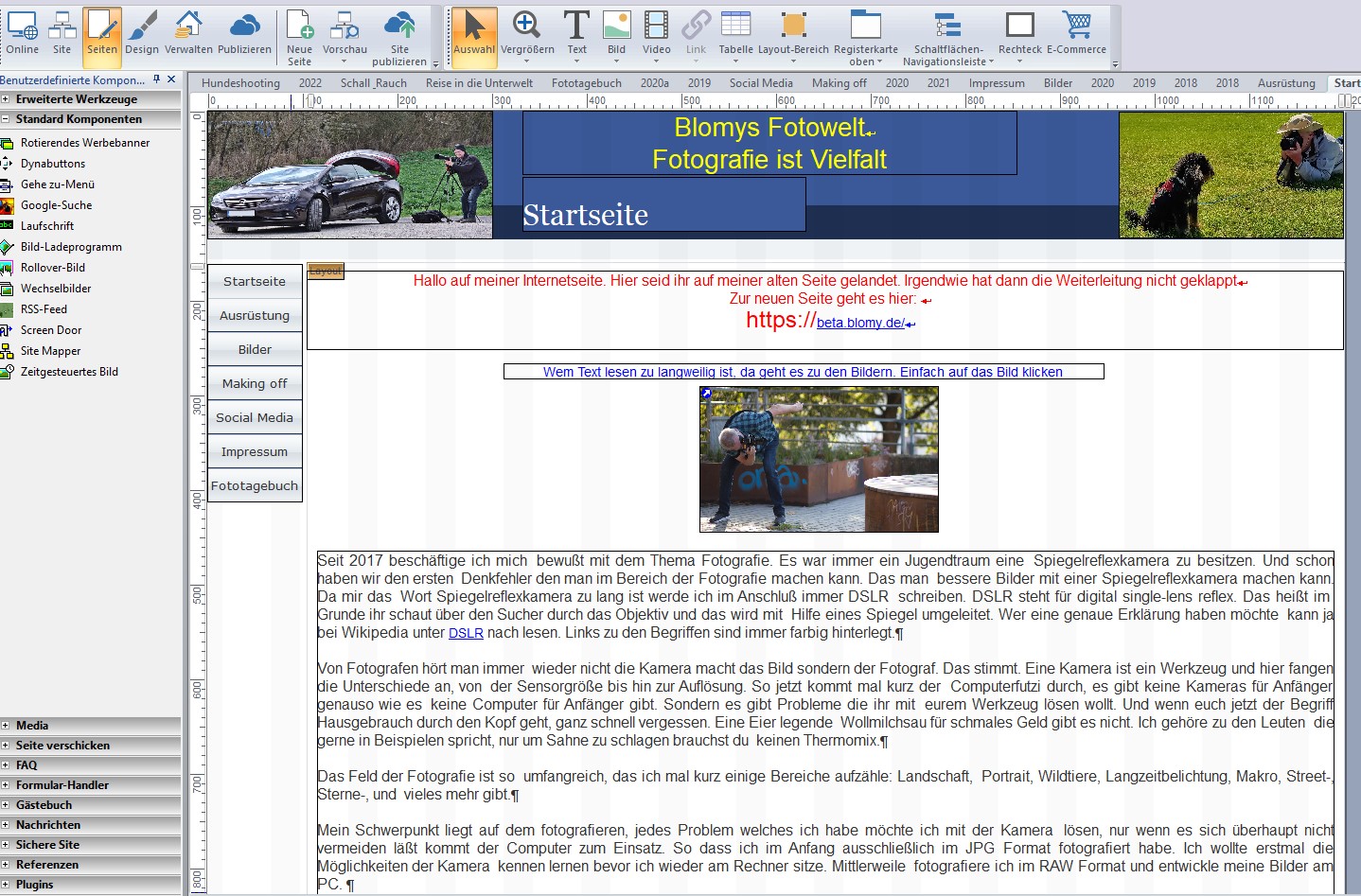Select the Registerkarte oben tool
Viewport: 1361px width, 896px height.
point(865,38)
